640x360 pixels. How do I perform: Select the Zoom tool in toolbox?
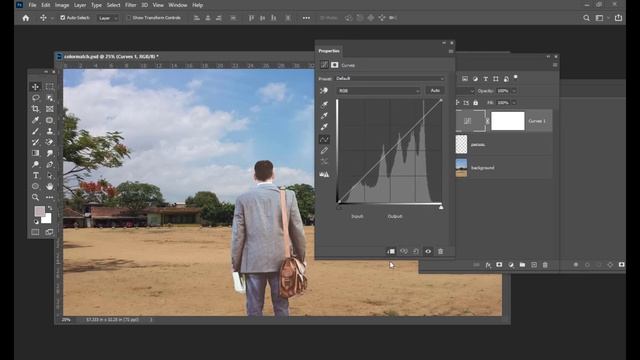(x=36, y=197)
